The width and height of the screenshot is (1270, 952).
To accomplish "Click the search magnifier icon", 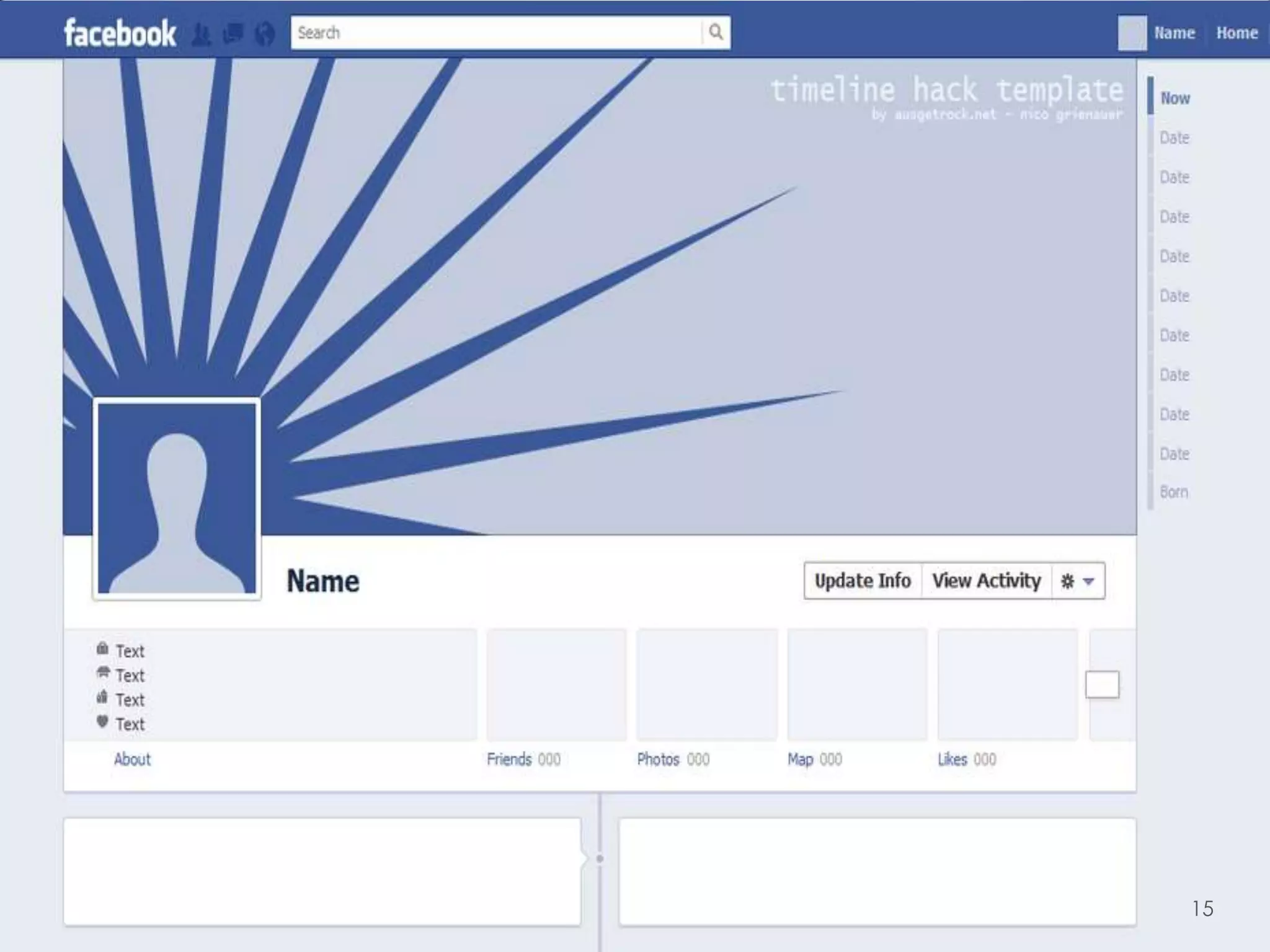I will [x=716, y=32].
